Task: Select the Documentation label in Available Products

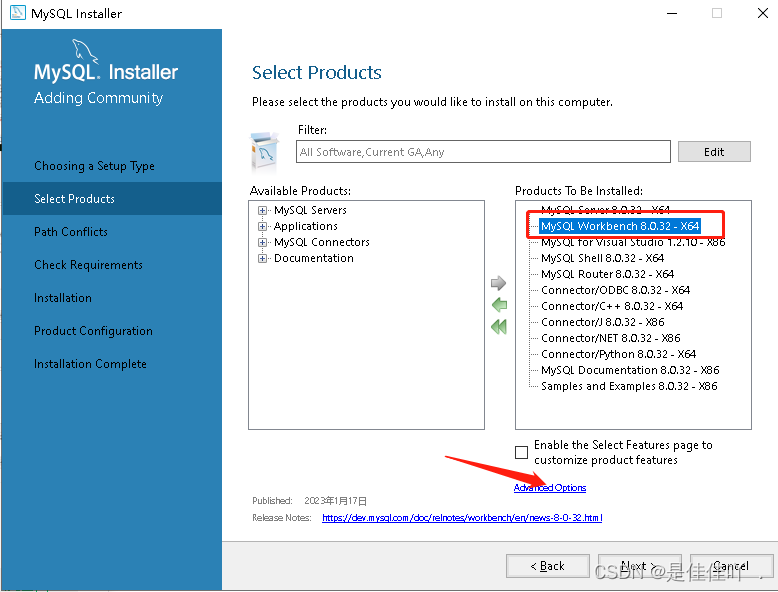Action: [314, 259]
